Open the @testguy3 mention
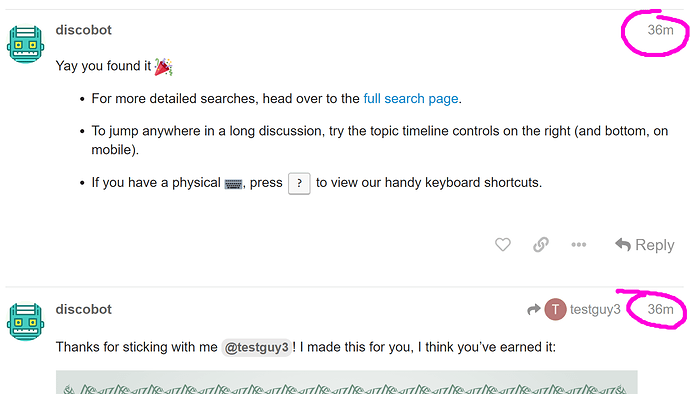Viewport: 690px width, 394px height. 257,347
